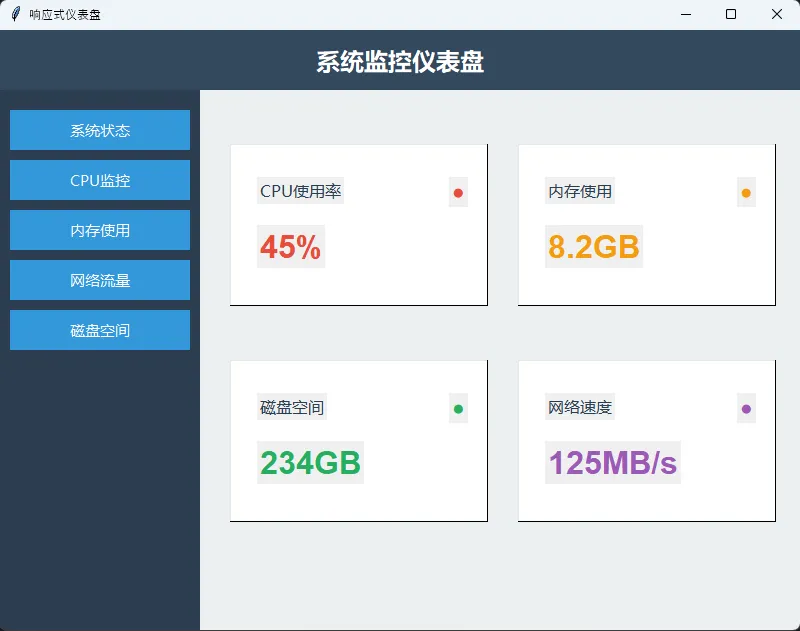800x631 pixels.
Task: Click the CPU使用率 card title label
Action: [301, 191]
